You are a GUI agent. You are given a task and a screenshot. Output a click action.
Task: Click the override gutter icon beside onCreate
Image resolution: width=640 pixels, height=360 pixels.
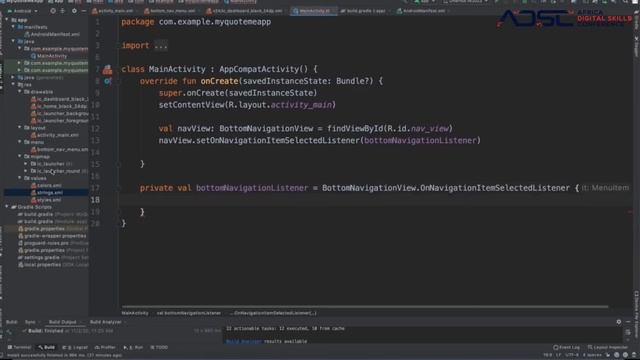click(x=107, y=81)
